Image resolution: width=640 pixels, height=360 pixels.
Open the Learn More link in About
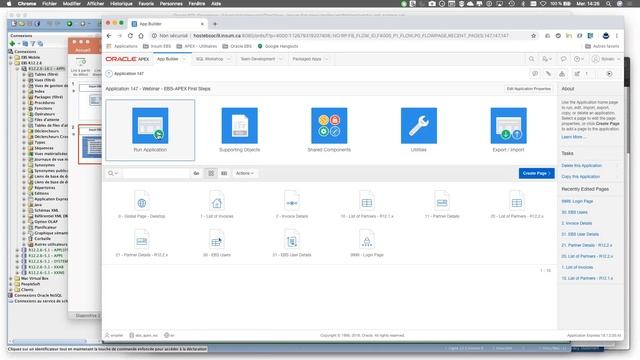[x=573, y=137]
